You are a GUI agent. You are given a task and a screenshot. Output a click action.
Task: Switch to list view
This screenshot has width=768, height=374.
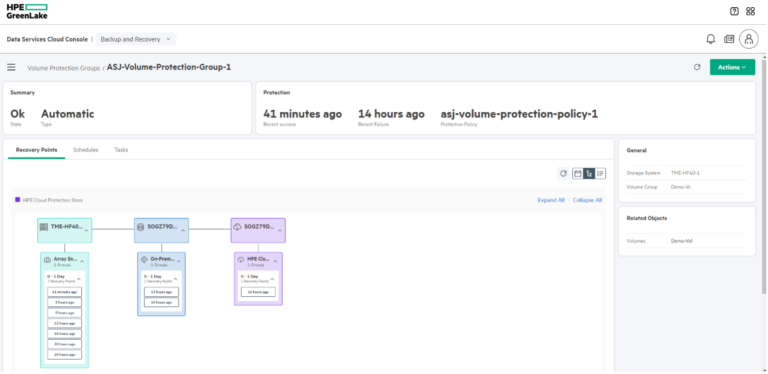[x=600, y=173]
